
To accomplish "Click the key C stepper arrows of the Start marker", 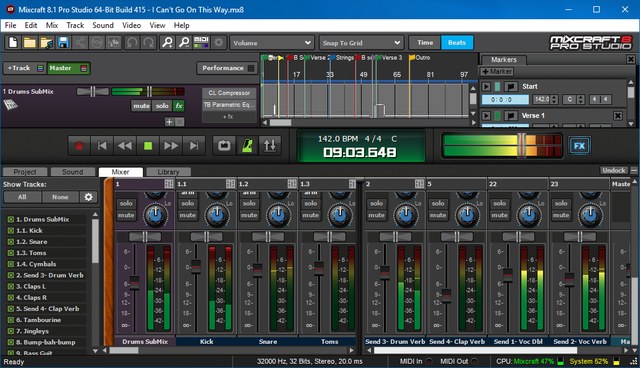I will point(581,99).
